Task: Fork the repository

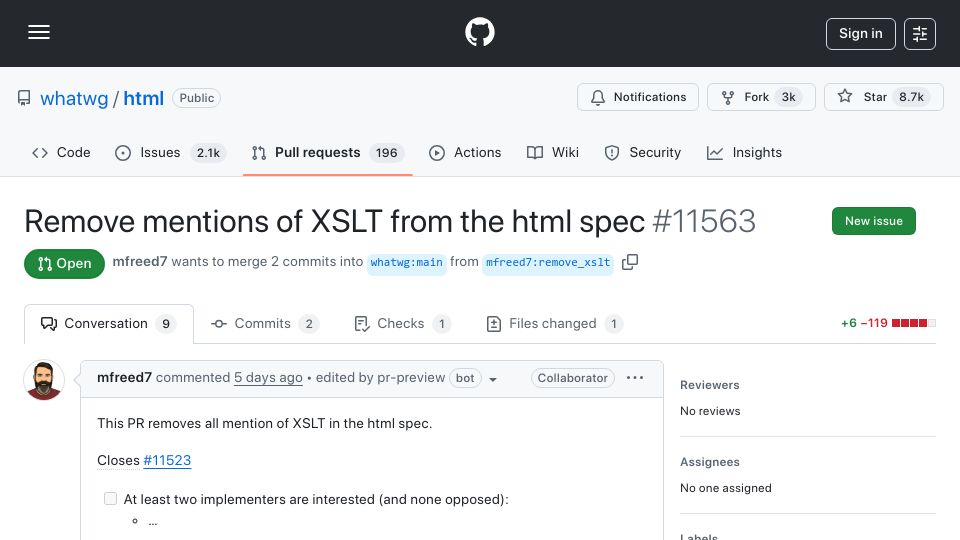Action: 761,97
